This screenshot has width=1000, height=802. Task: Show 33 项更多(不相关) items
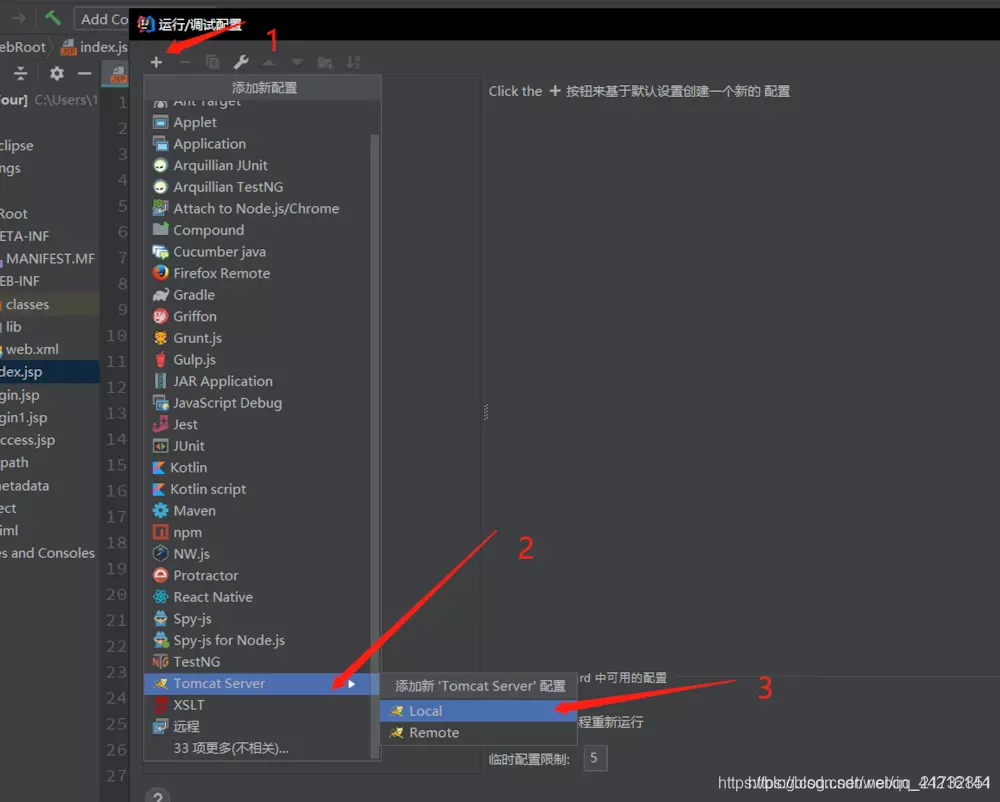coord(257,748)
